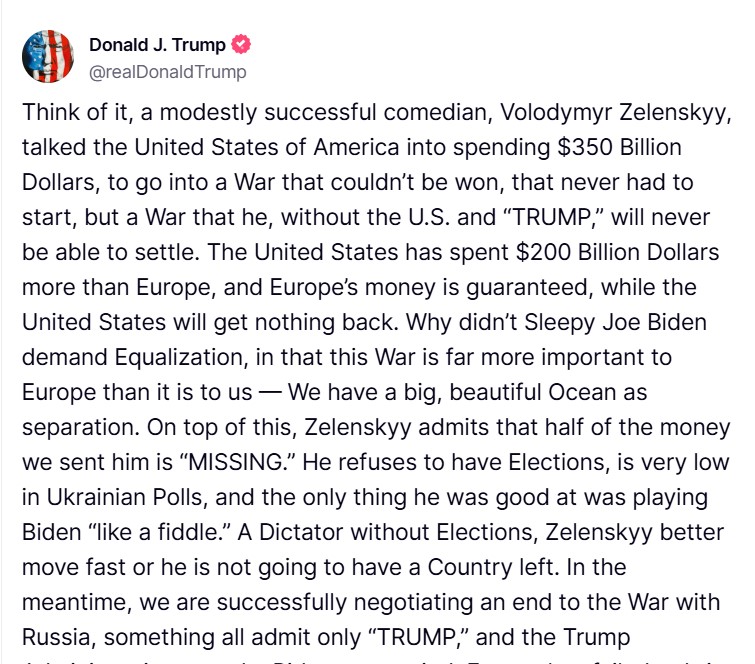Click the verified badge icon

click(241, 45)
